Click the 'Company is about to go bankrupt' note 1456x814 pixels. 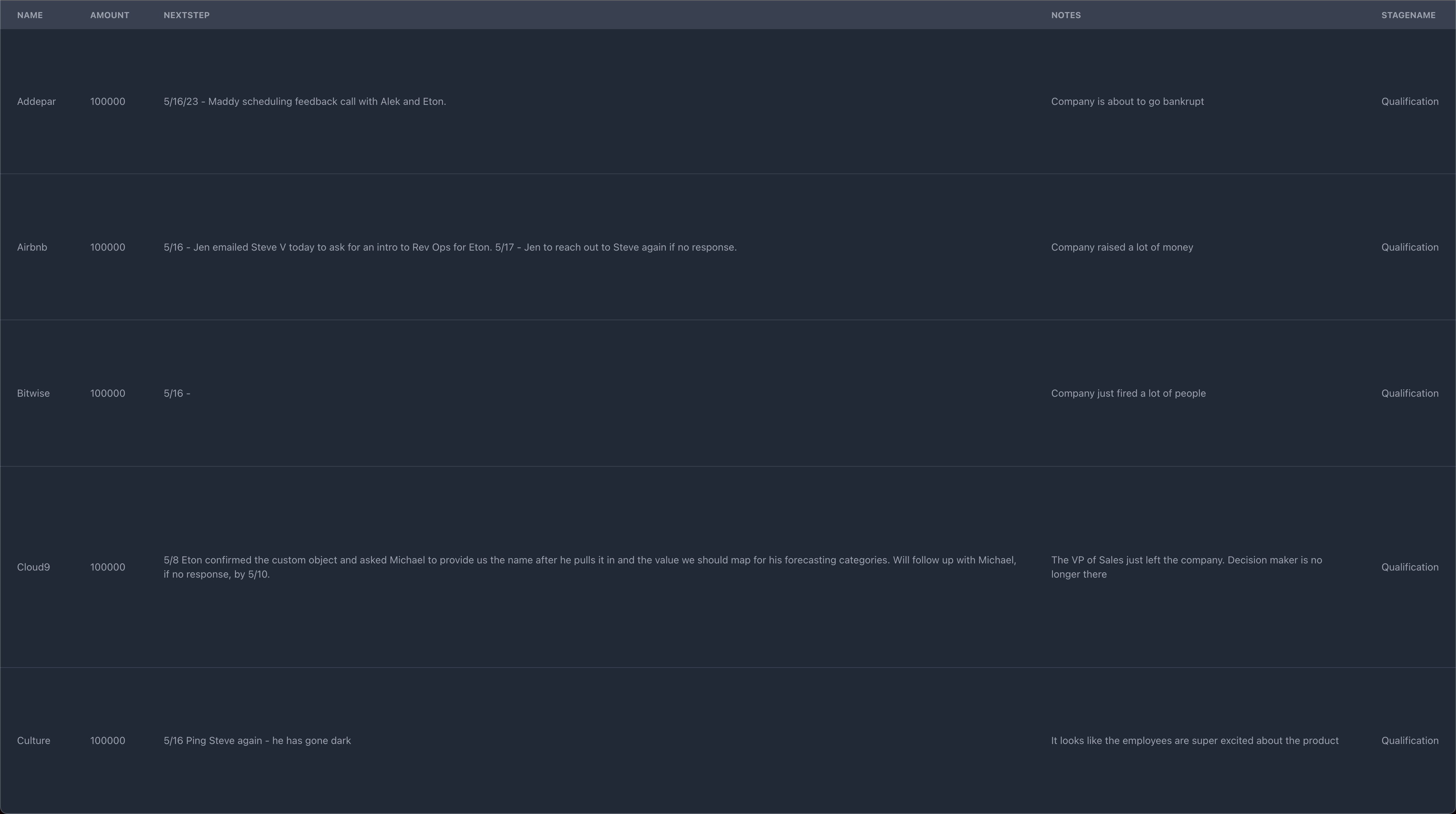tap(1127, 102)
